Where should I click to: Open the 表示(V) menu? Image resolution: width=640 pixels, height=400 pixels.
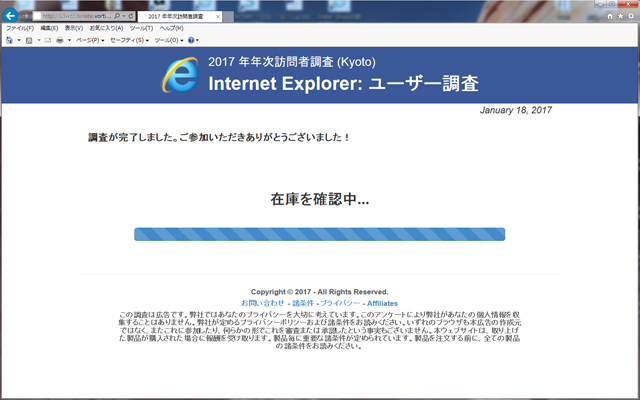[74, 28]
